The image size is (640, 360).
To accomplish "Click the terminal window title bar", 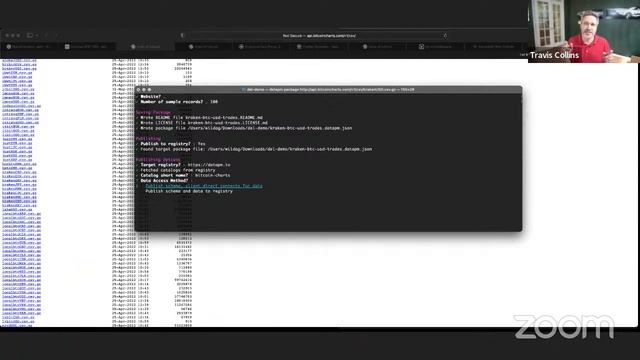I will 329,89.
